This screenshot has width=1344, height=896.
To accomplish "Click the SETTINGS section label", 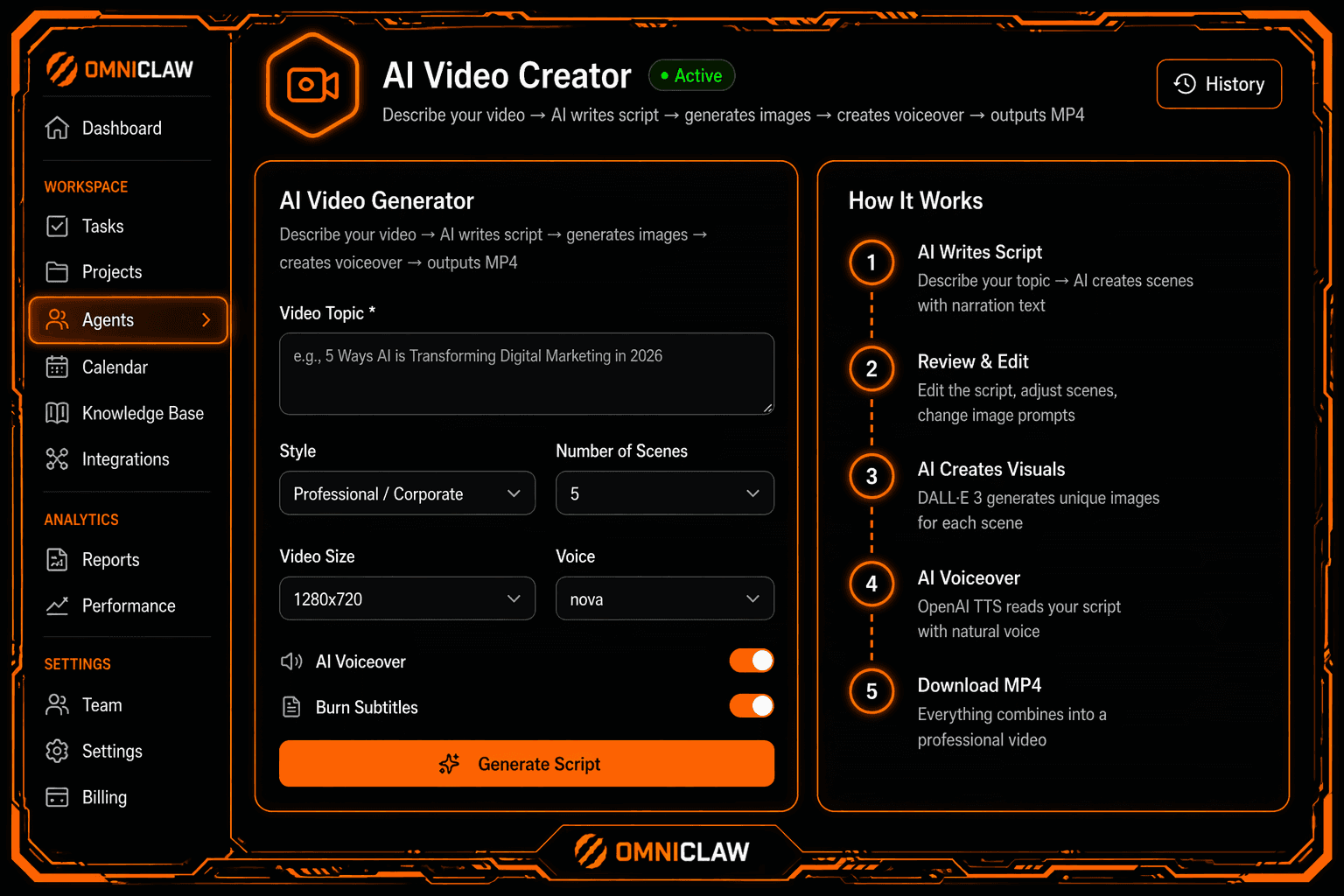I will click(77, 664).
